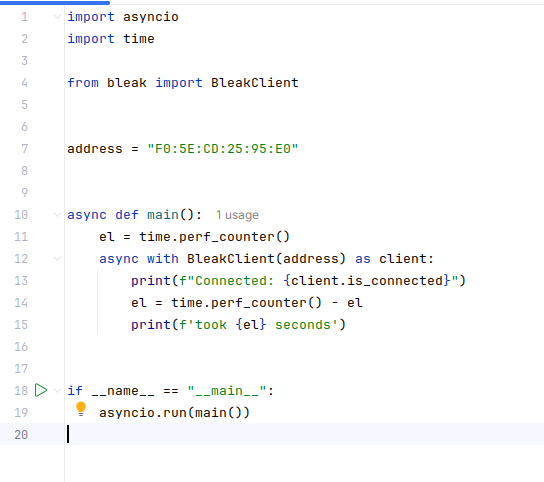Screen dimensions: 544x482
Task: Select line number 13 in the gutter
Action: click(x=21, y=281)
